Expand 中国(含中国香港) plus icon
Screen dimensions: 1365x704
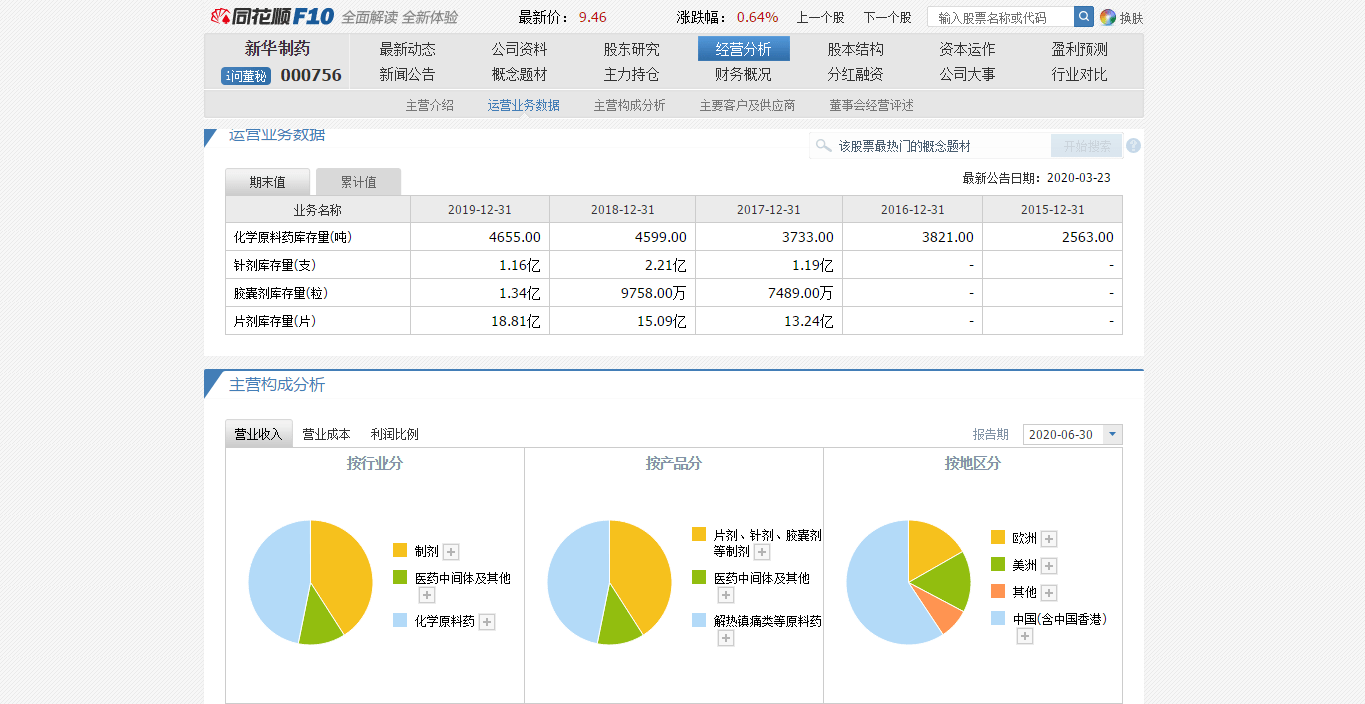pos(1025,636)
